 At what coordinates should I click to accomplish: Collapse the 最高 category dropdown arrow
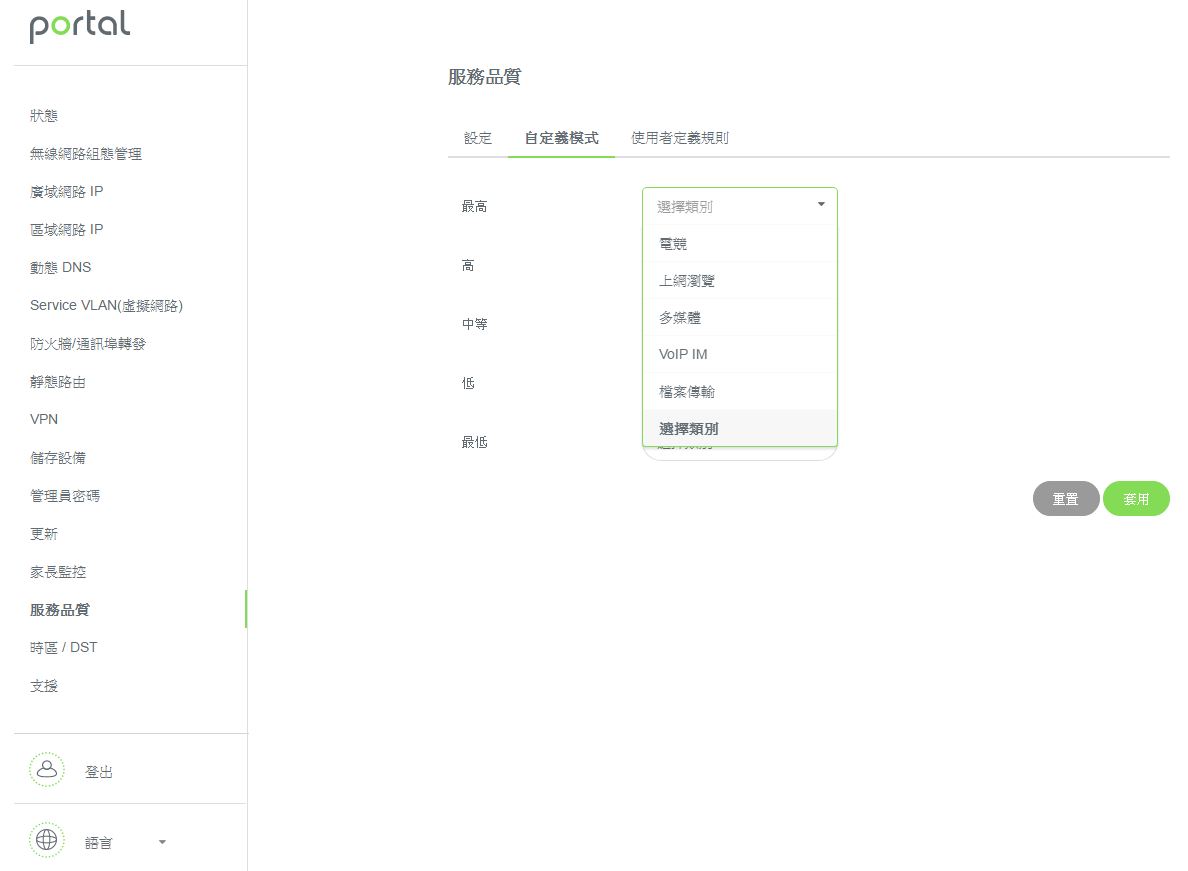pos(821,204)
